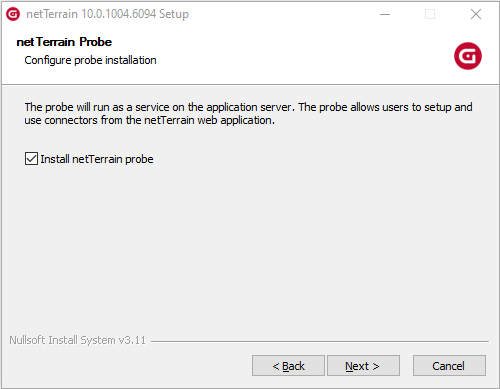
Task: Click the greyed-out maximize window button
Action: pos(430,14)
